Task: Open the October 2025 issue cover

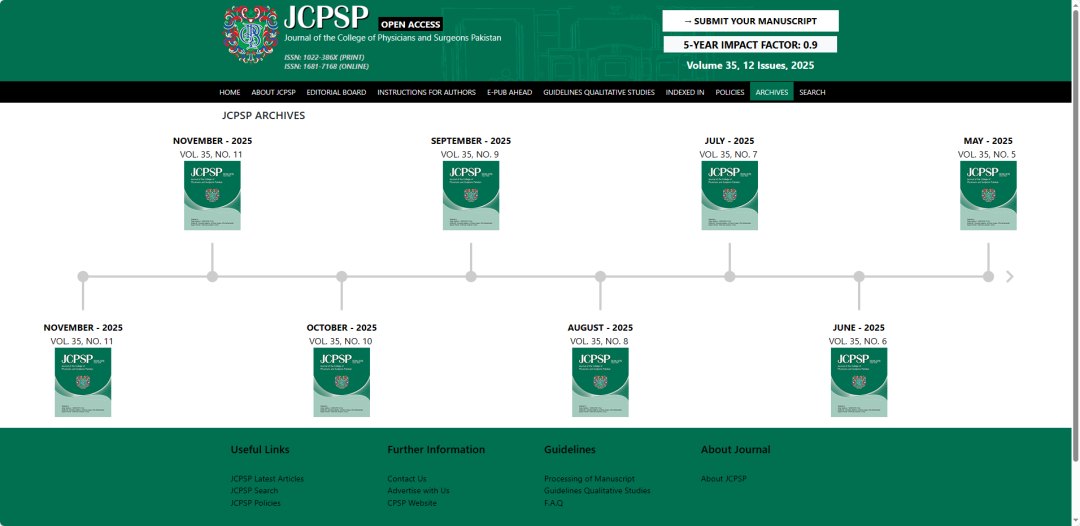Action: 342,382
